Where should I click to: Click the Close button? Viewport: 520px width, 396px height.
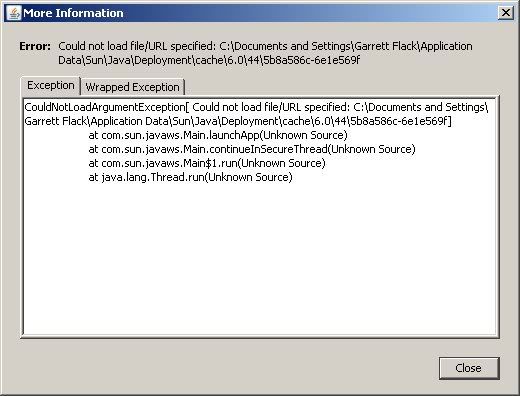point(469,368)
